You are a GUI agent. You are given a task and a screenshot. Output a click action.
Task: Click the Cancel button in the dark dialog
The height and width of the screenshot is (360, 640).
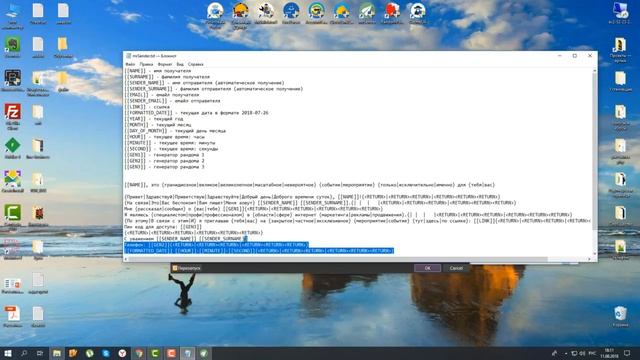[456, 268]
